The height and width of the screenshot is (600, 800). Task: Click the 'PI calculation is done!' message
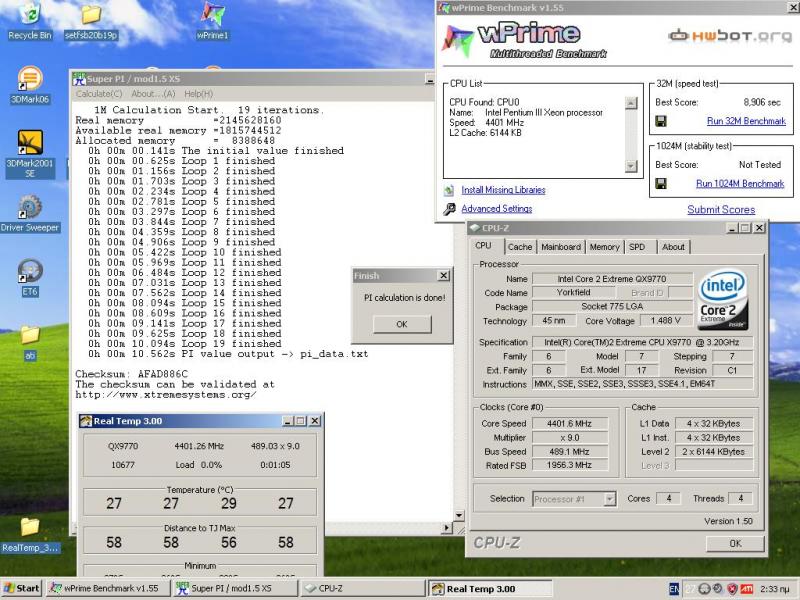(405, 297)
